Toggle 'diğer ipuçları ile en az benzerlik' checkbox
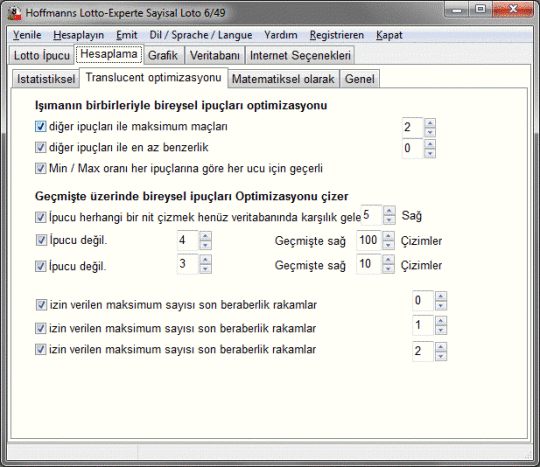Image resolution: width=540 pixels, height=467 pixels. tap(40, 147)
